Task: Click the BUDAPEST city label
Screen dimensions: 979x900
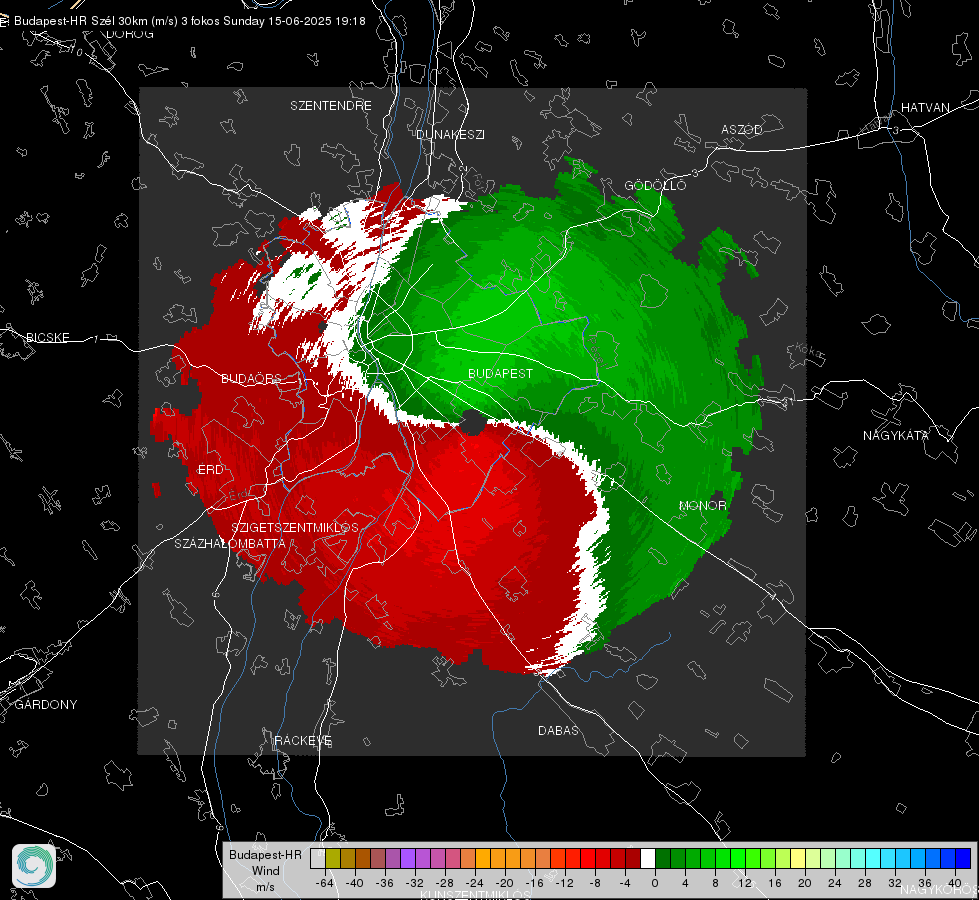Action: click(501, 373)
